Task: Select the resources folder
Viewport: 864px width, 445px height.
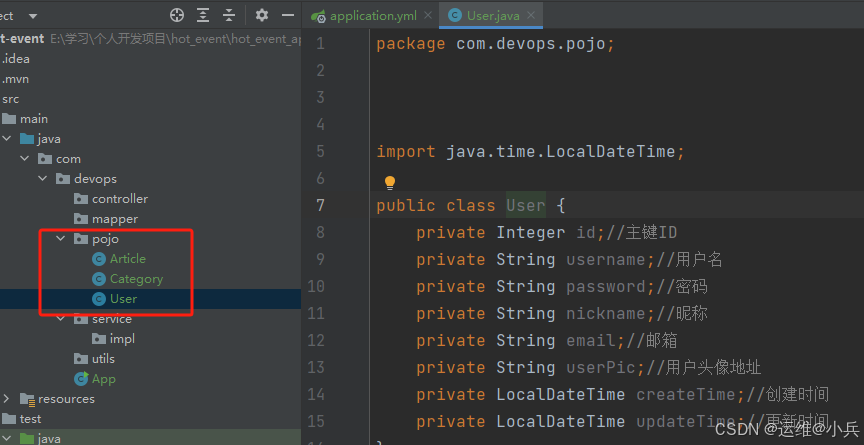Action: (x=66, y=399)
